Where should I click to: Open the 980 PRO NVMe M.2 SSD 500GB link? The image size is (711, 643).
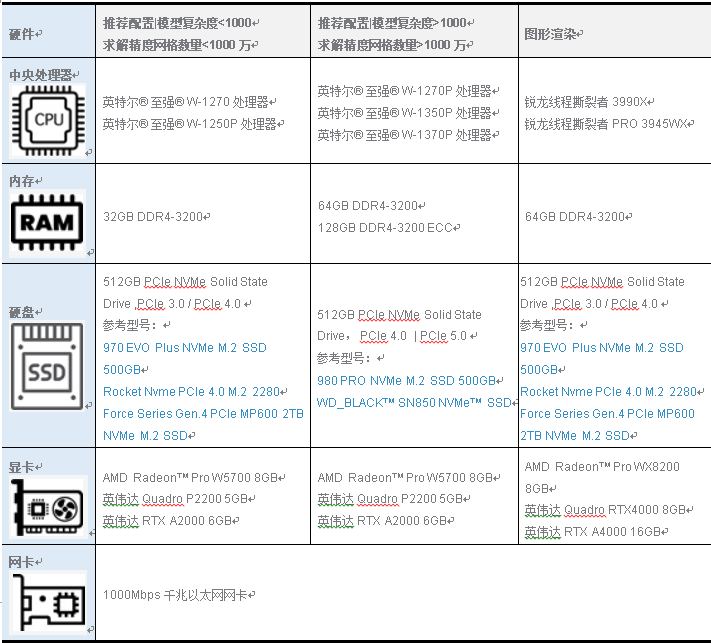point(406,380)
